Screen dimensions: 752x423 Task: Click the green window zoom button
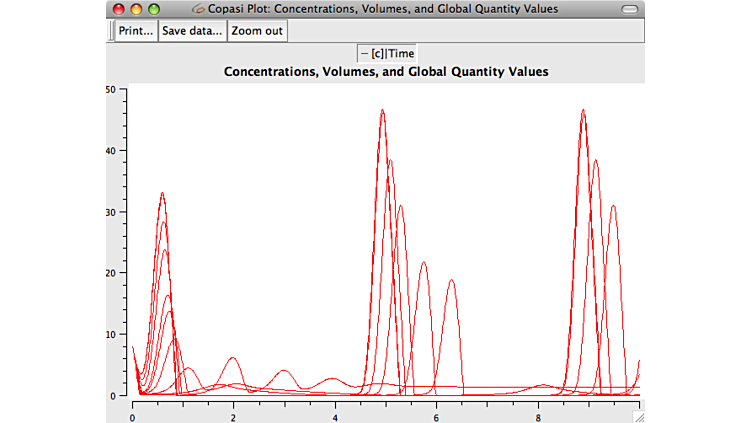153,9
